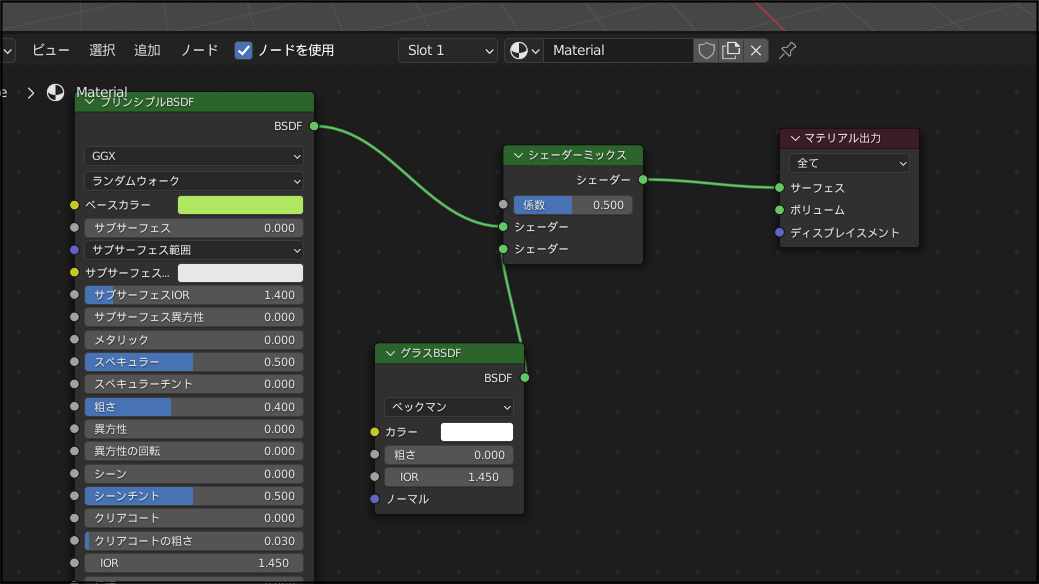The image size is (1039, 584).
Task: Click the new material duplicate icon
Action: pos(731,50)
